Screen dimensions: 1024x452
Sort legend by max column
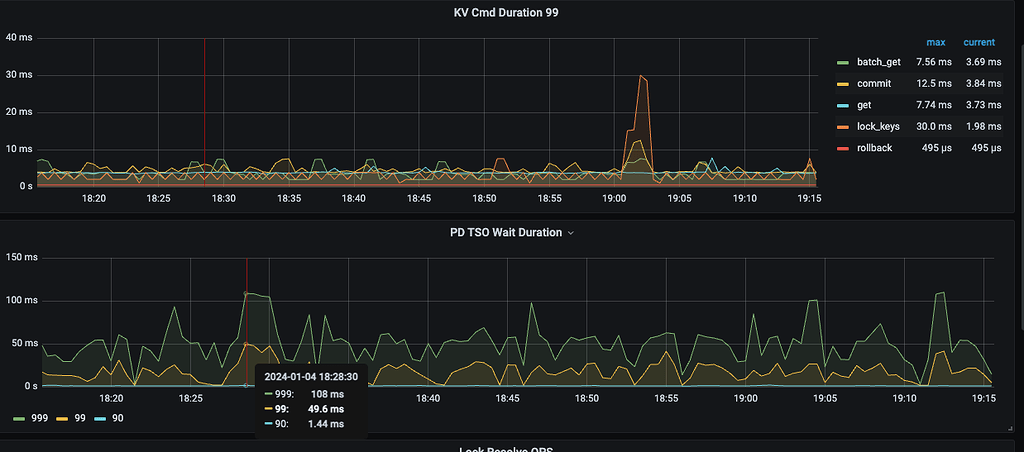[x=935, y=42]
